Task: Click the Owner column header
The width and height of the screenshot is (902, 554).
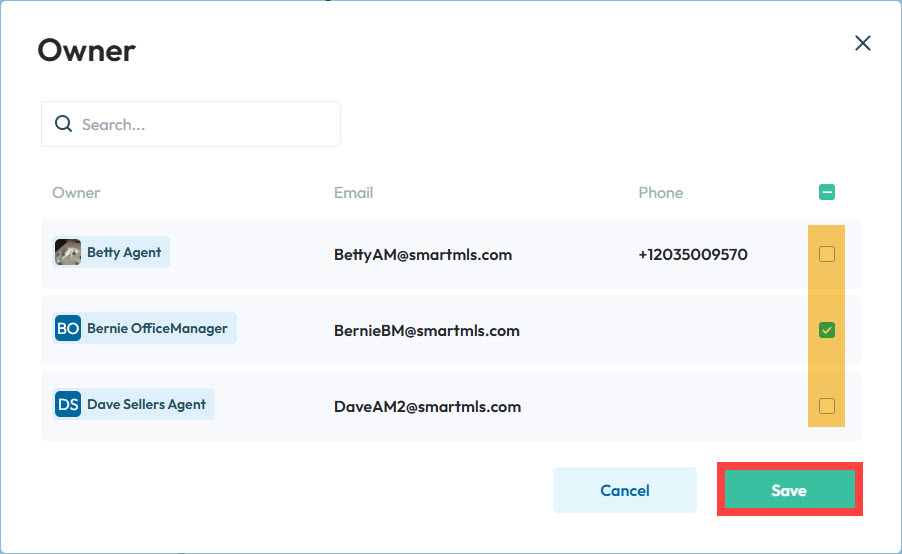Action: (76, 192)
